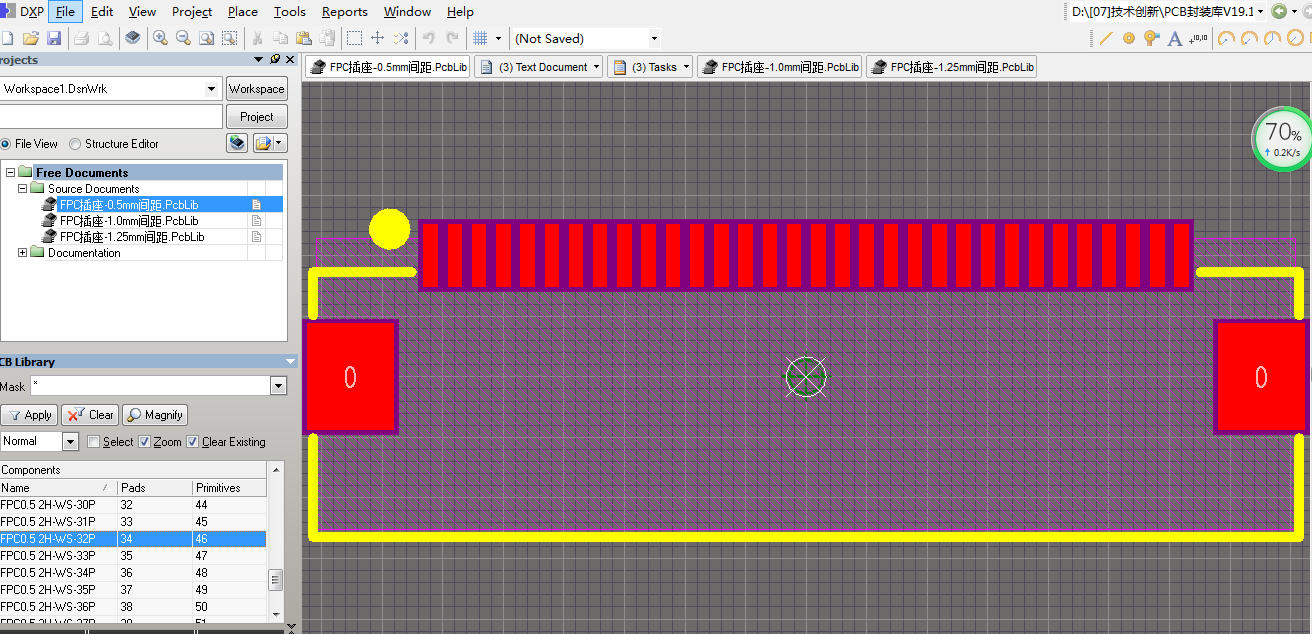This screenshot has height=634, width=1312.
Task: Switch to the FPC插座-1.25mm间距.PcbLib tab
Action: click(x=952, y=67)
